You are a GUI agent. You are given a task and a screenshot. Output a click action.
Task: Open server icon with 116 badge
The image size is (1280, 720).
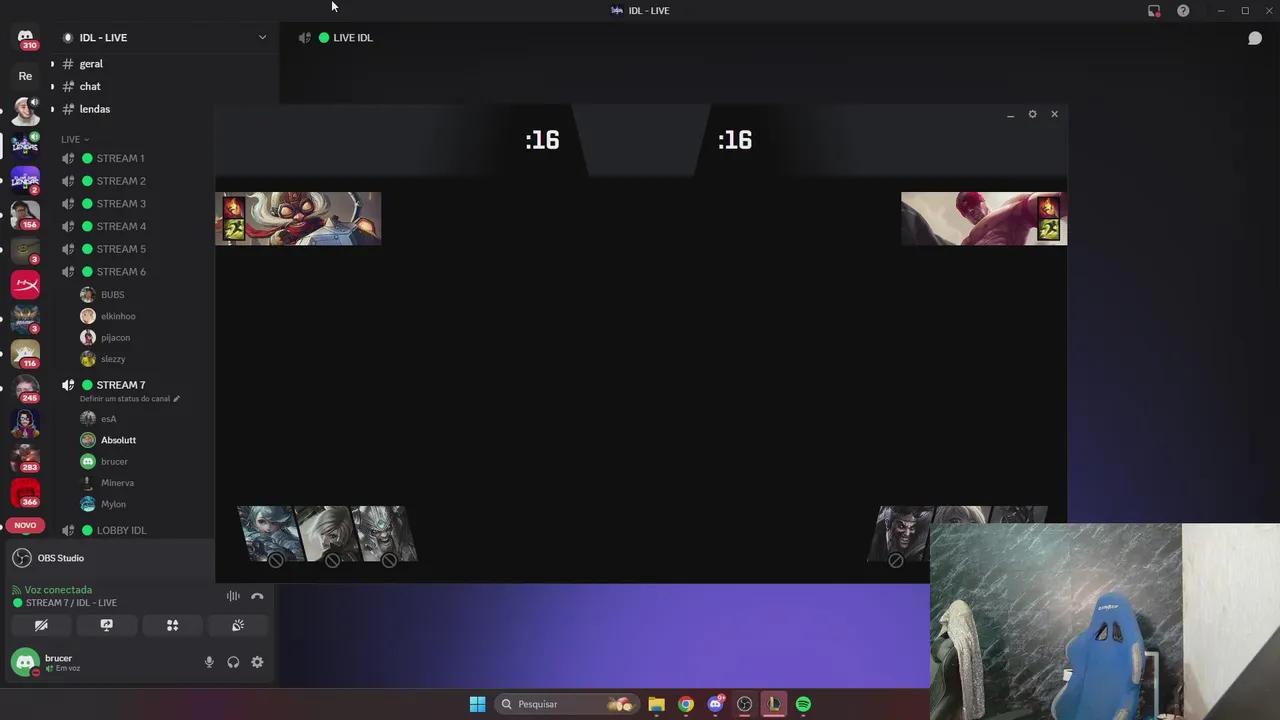(x=25, y=354)
